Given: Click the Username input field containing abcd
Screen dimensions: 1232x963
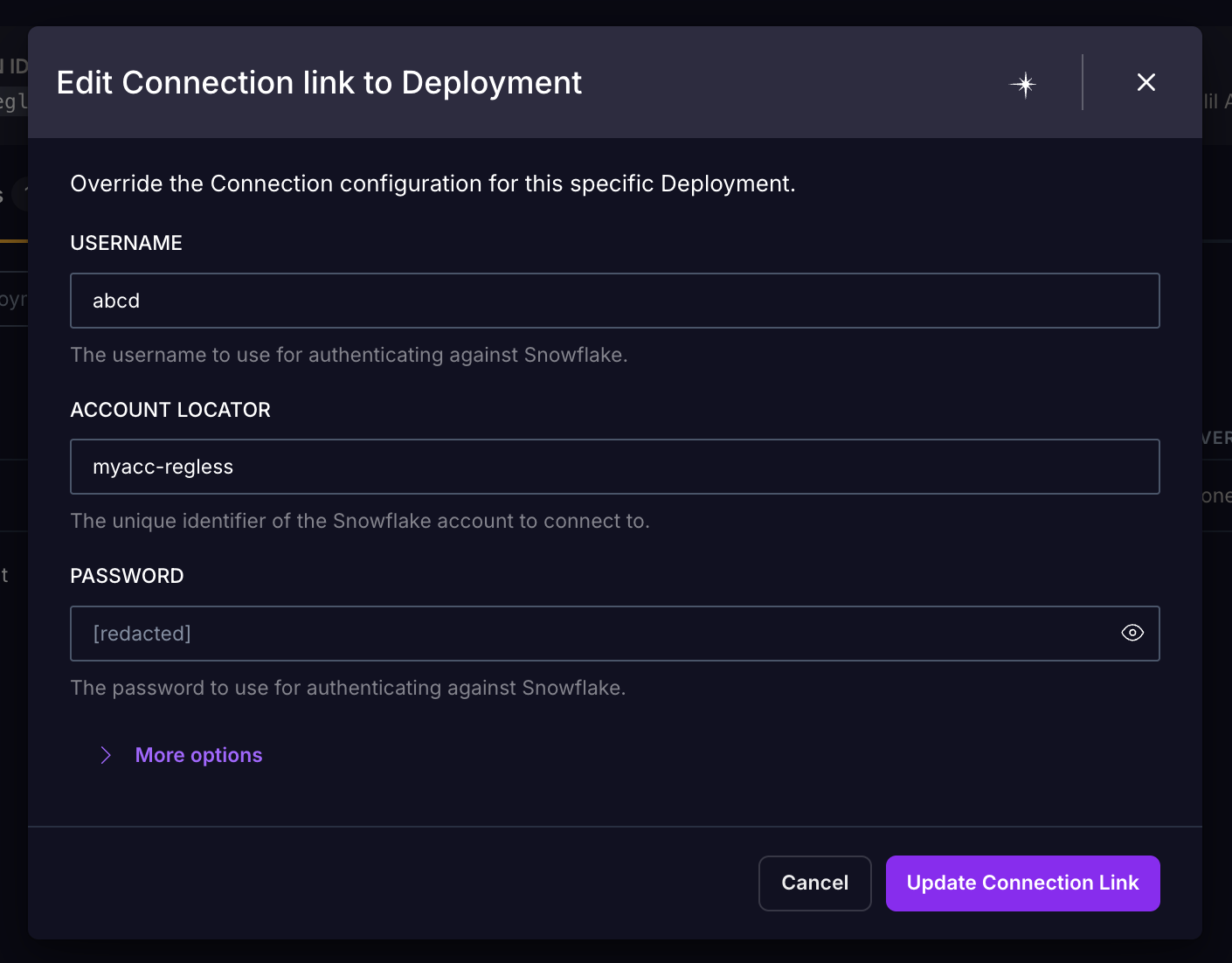Looking at the screenshot, I should (615, 301).
